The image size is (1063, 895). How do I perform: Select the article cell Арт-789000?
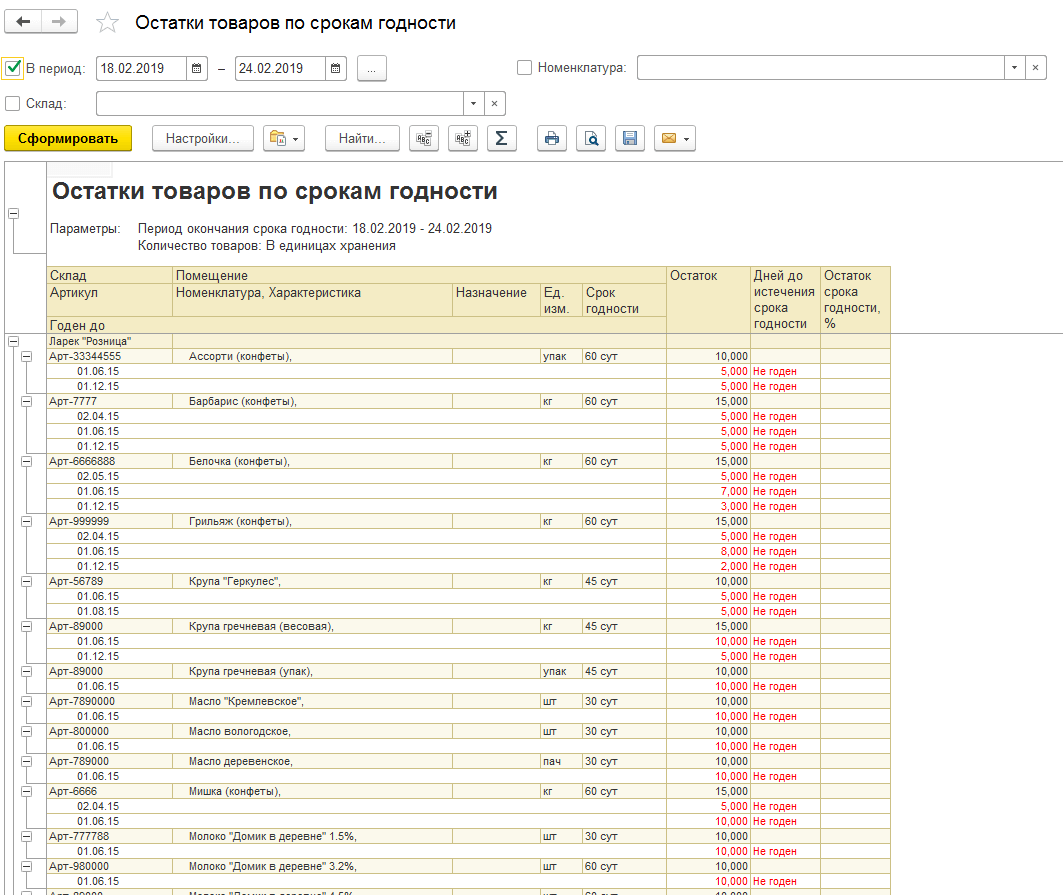[110, 761]
